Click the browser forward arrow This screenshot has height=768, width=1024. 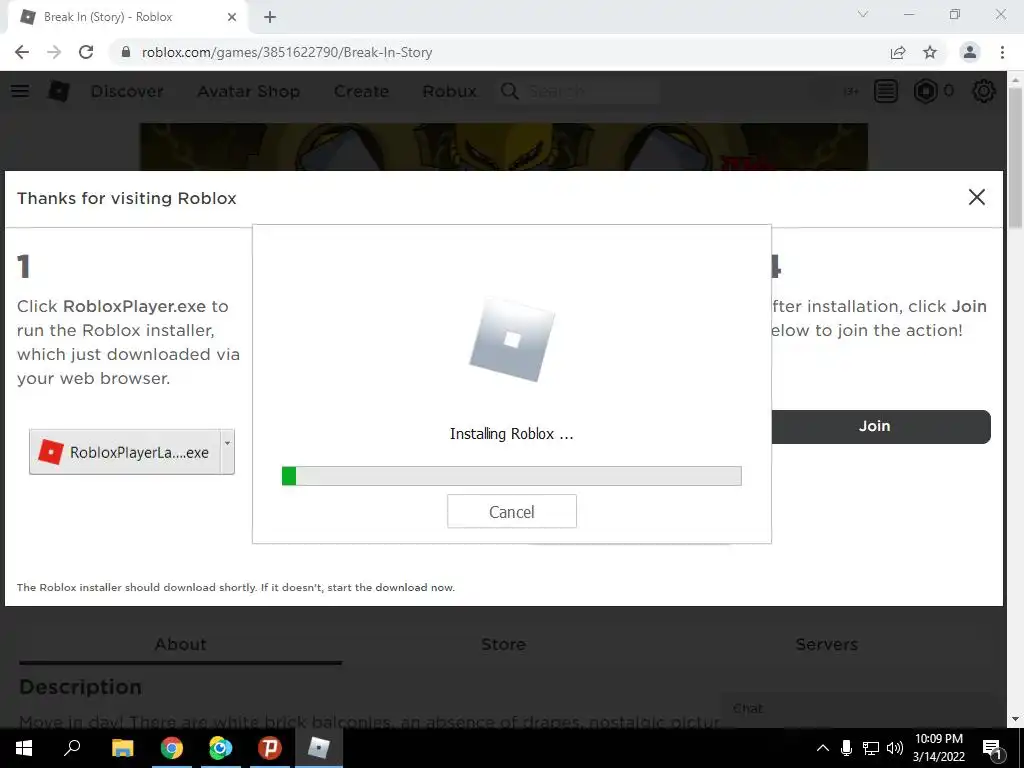click(x=54, y=52)
